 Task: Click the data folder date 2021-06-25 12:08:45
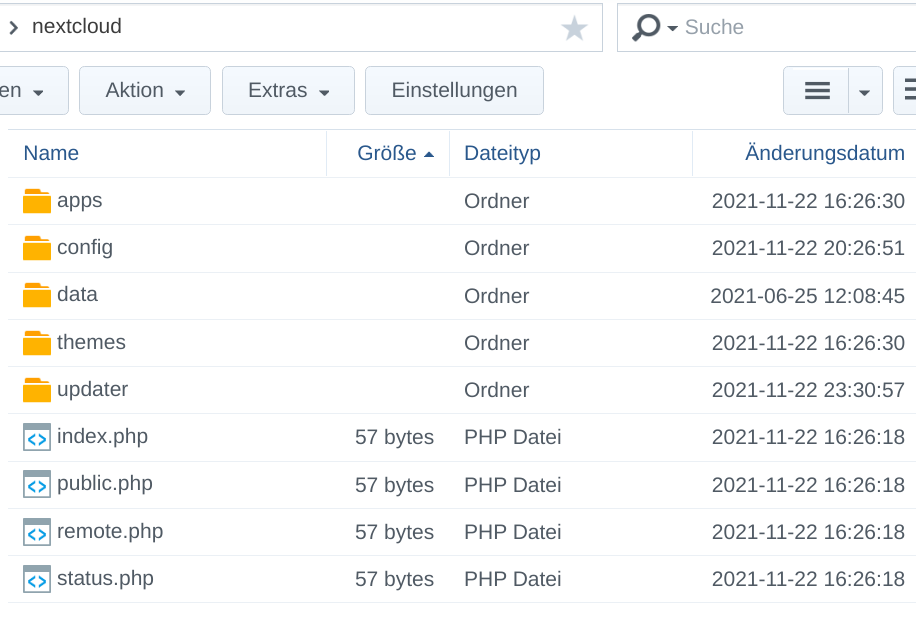[807, 296]
